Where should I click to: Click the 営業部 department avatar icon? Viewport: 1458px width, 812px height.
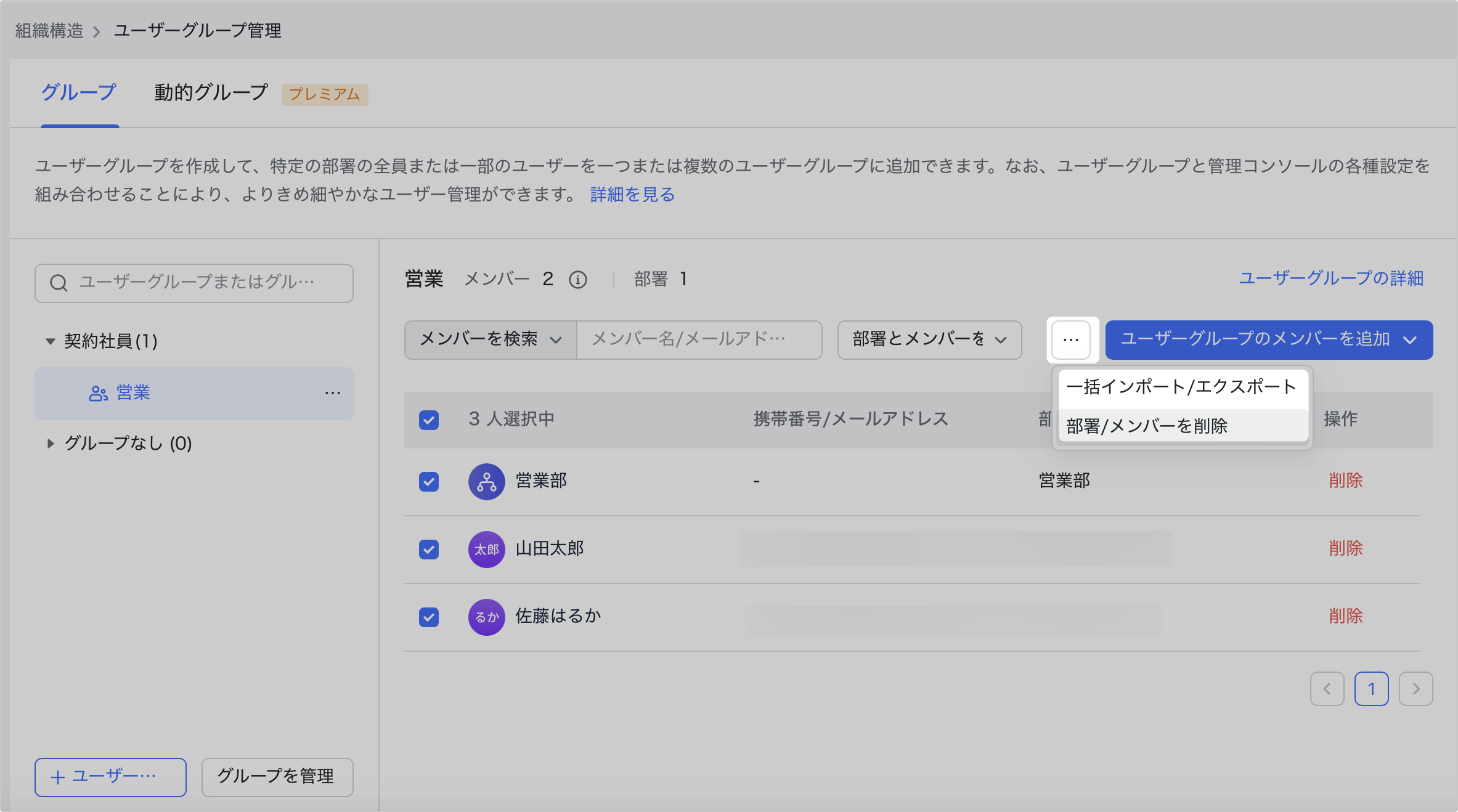click(486, 481)
